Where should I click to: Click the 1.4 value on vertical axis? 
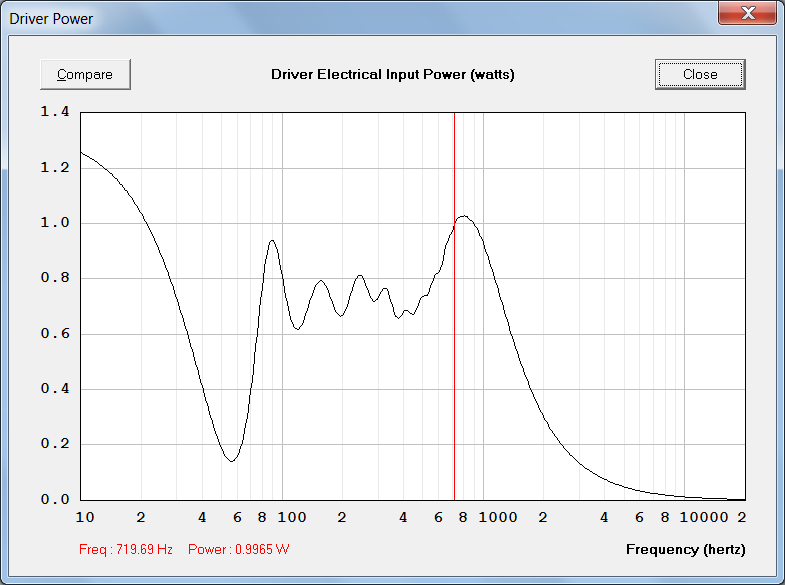[55, 112]
